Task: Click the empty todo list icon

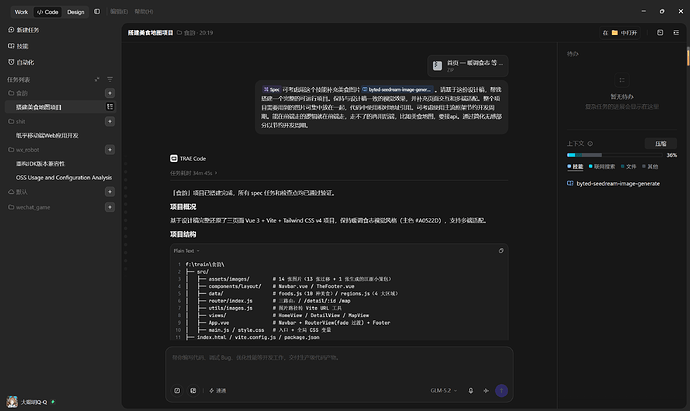Action: [622, 80]
